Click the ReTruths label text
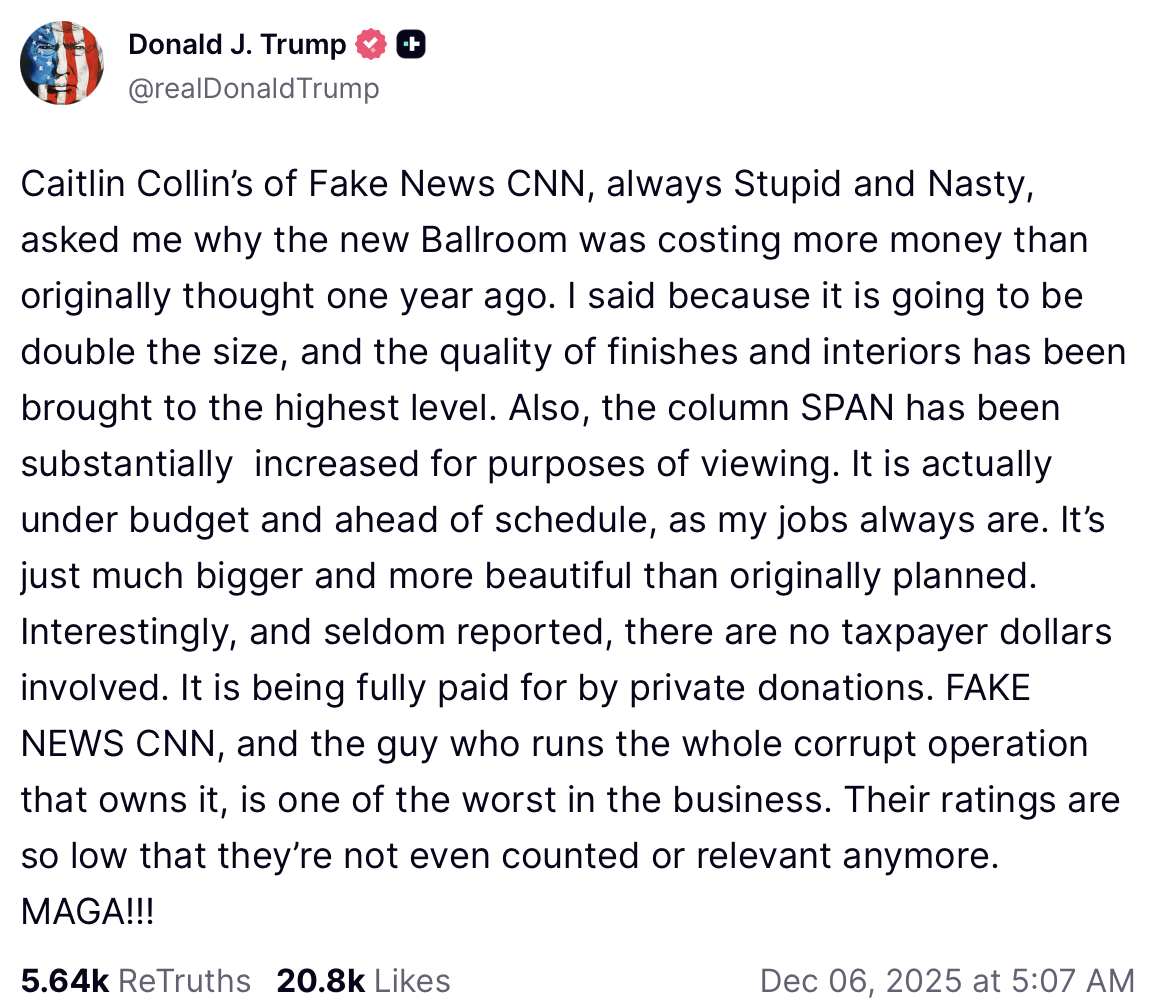 coord(185,980)
